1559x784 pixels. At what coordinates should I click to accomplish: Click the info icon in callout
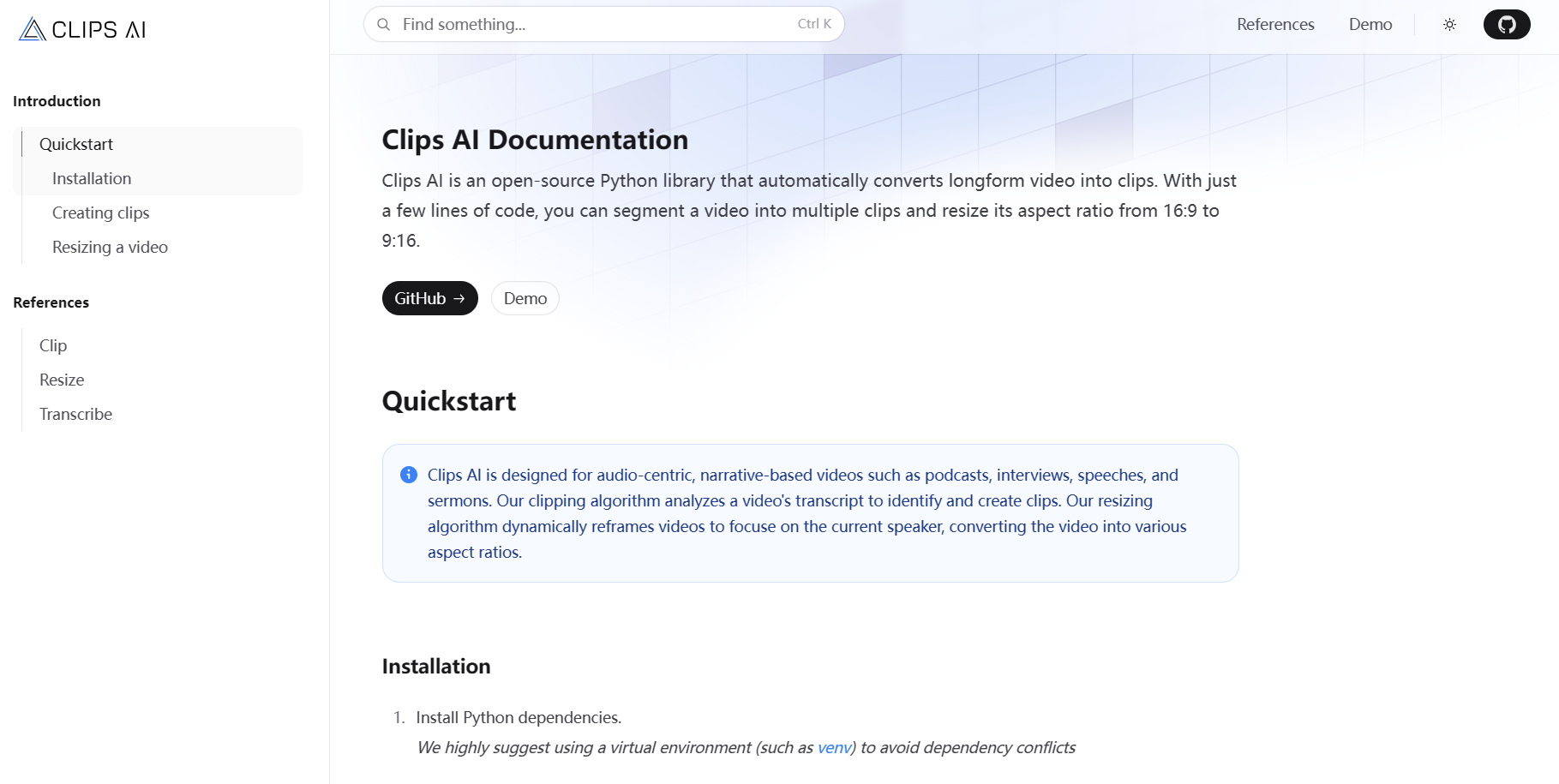[409, 475]
